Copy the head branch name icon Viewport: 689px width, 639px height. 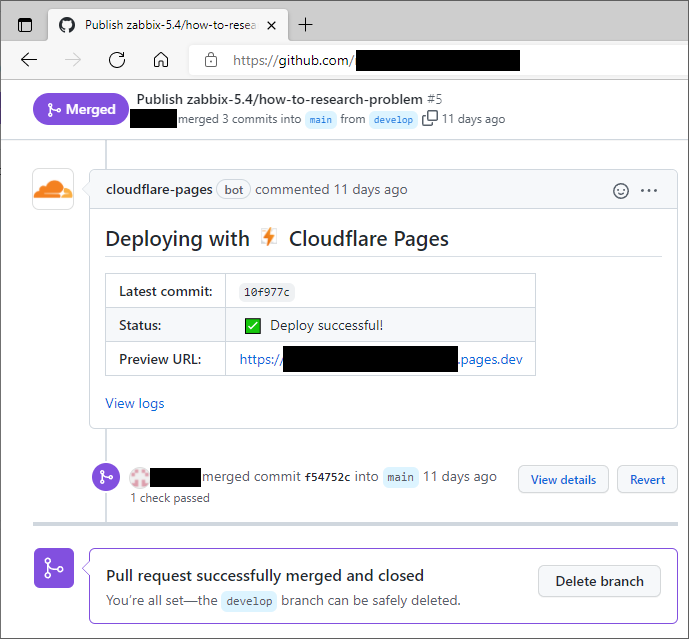coord(430,118)
